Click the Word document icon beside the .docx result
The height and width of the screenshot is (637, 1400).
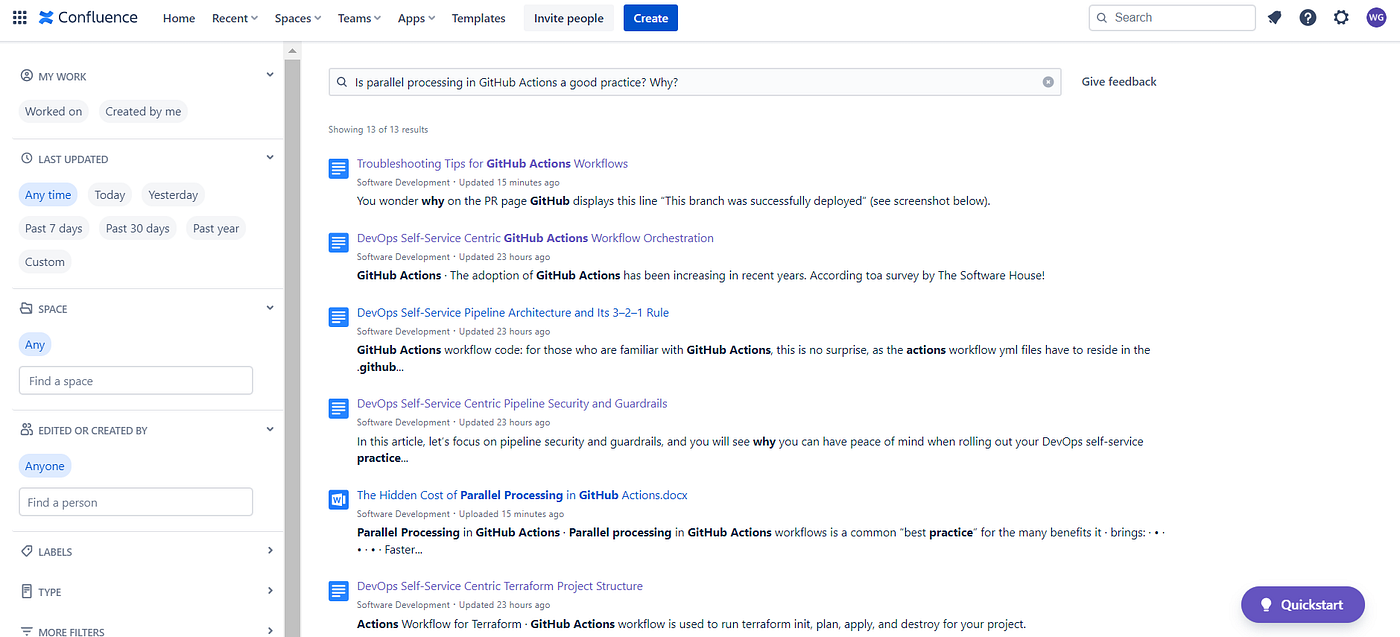338,499
